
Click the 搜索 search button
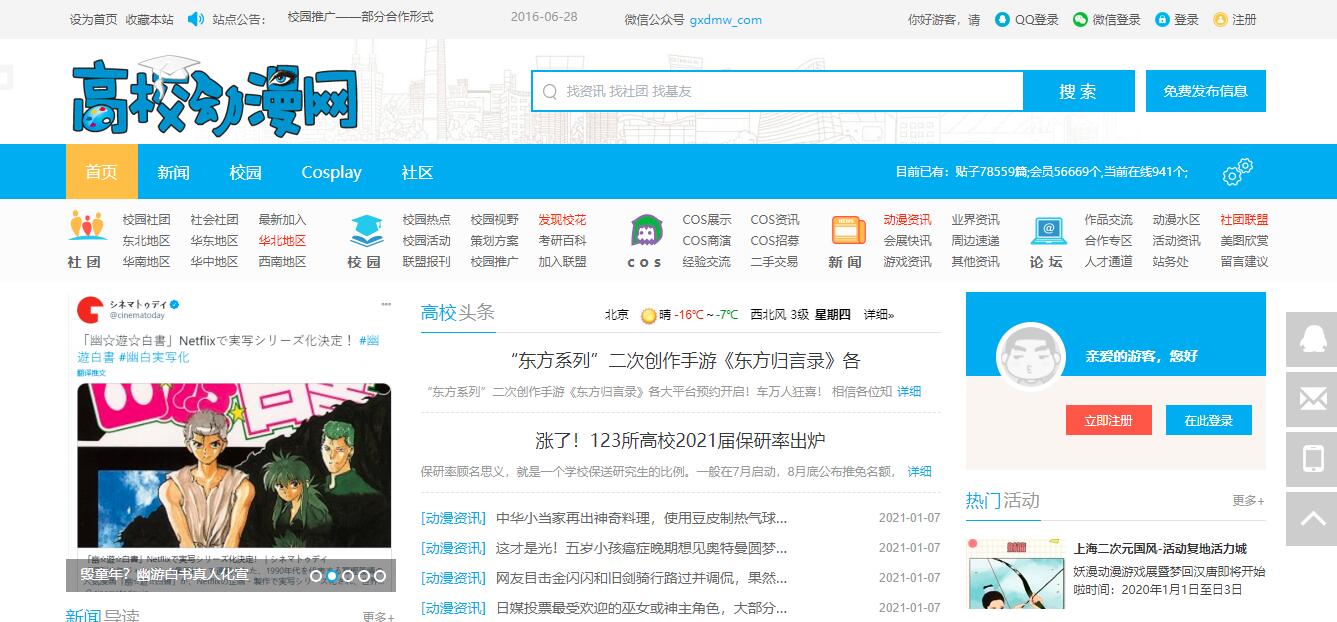(1079, 91)
